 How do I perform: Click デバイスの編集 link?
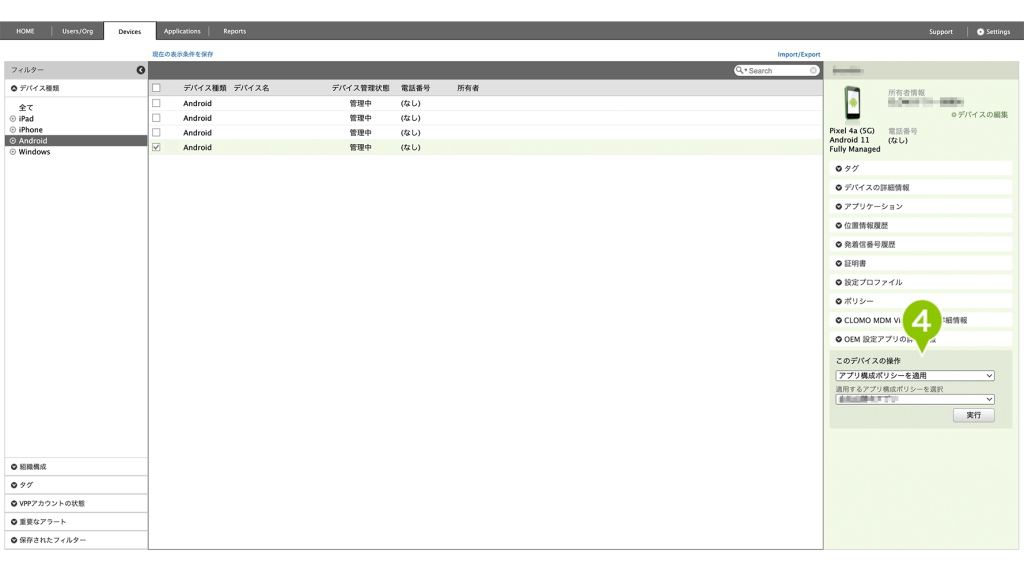pyautogui.click(x=980, y=115)
